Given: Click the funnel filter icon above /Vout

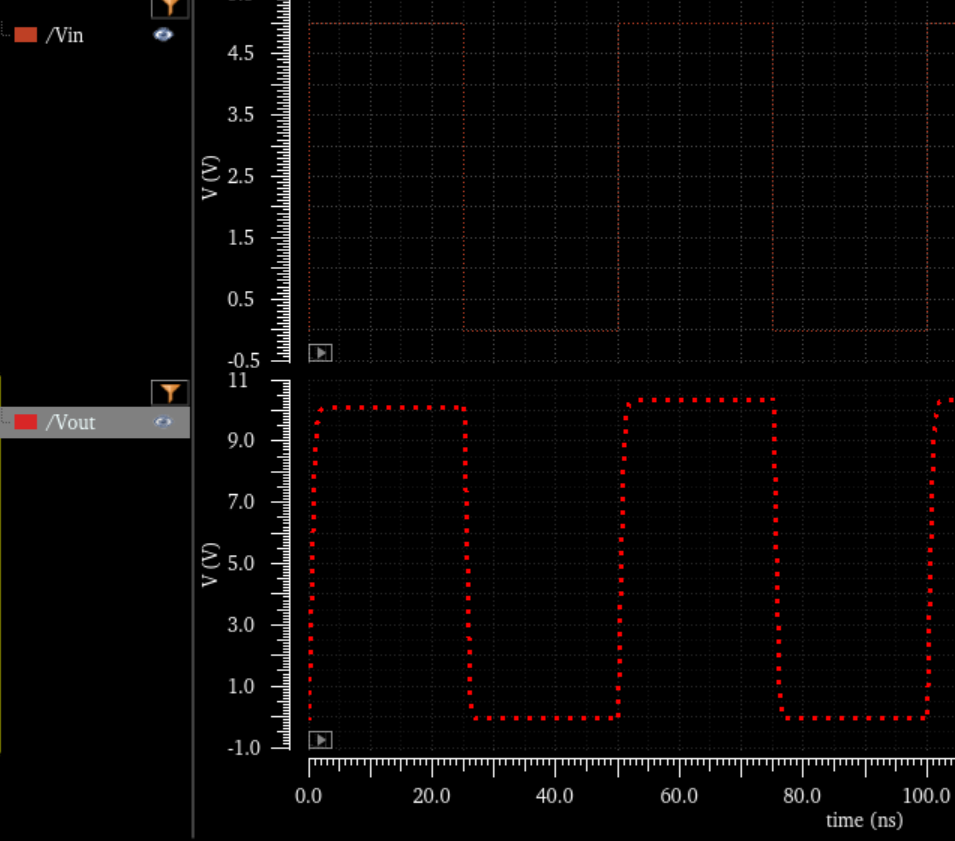Looking at the screenshot, I should (169, 393).
